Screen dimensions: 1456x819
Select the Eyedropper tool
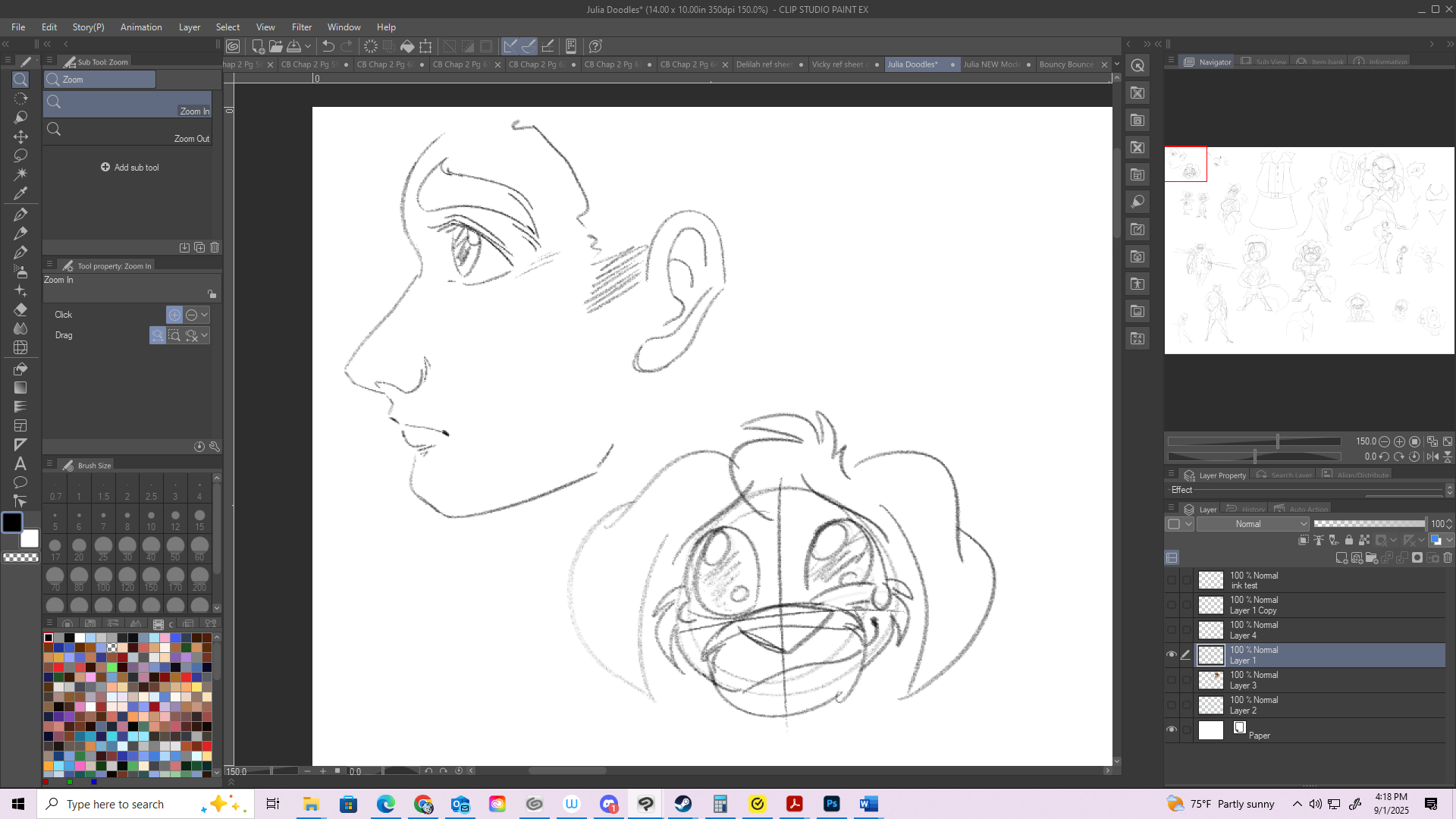(20, 193)
